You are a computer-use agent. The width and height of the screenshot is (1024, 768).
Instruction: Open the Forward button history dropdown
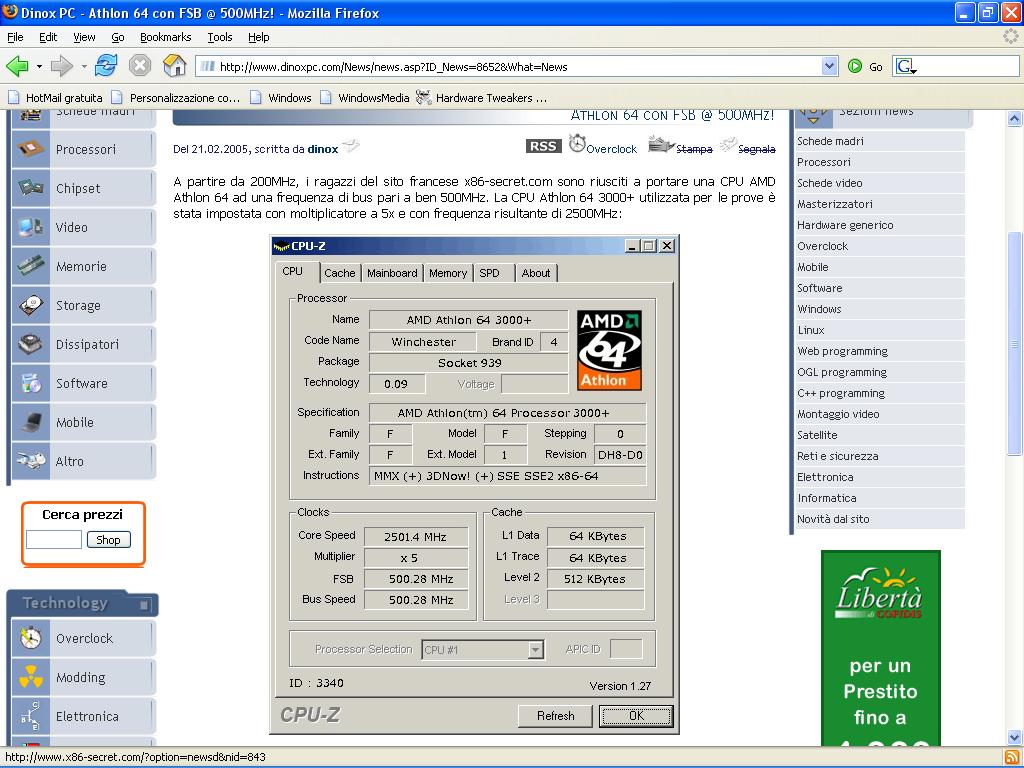[x=84, y=67]
